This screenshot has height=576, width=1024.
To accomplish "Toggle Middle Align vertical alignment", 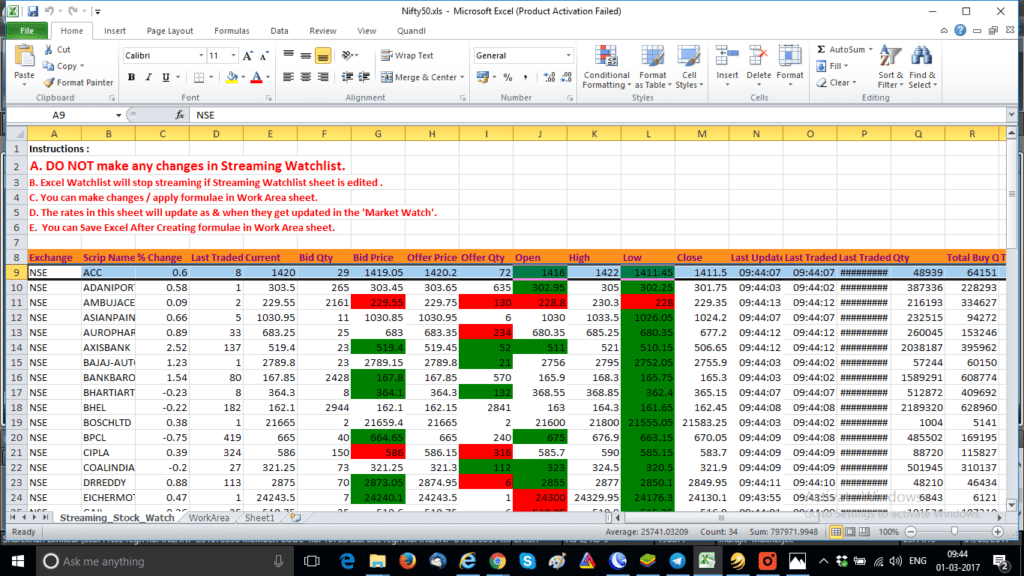I will pos(305,56).
